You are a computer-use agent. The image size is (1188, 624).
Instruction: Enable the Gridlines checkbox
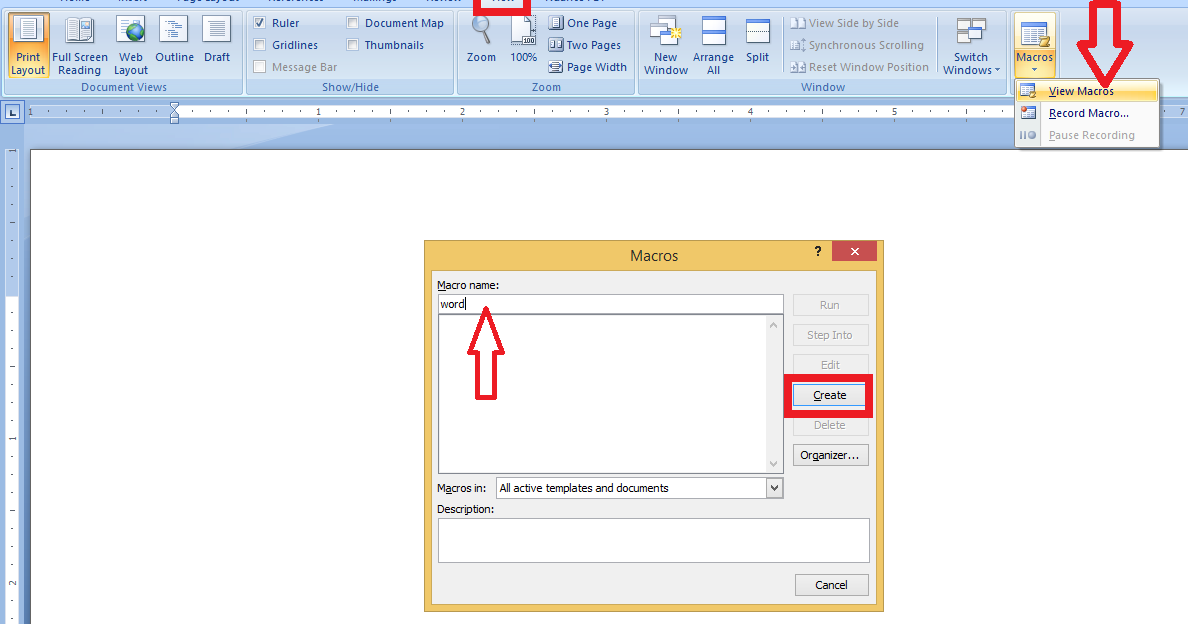click(259, 44)
